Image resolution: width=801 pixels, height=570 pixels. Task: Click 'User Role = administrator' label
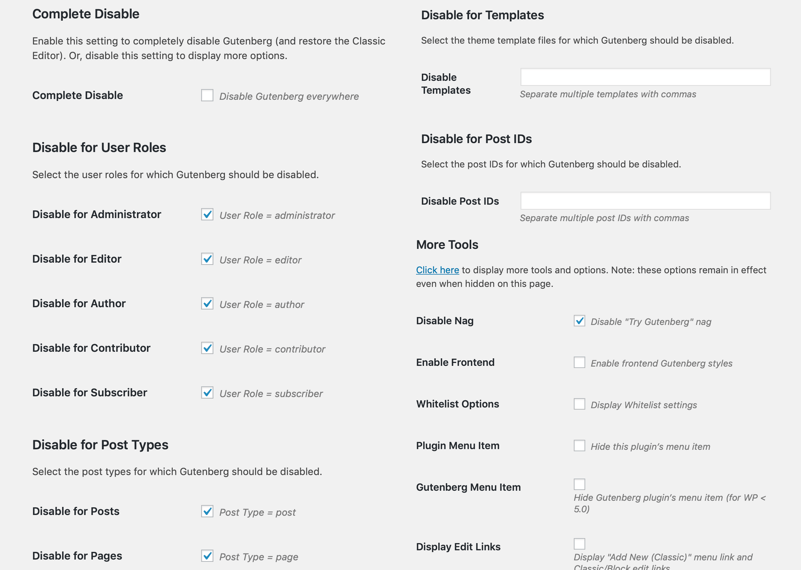point(277,216)
